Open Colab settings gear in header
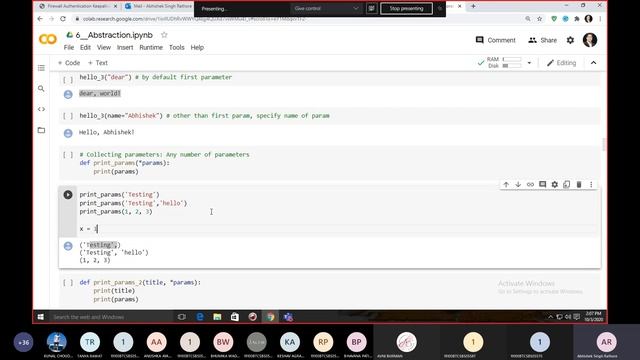The image size is (640, 360). pos(570,40)
